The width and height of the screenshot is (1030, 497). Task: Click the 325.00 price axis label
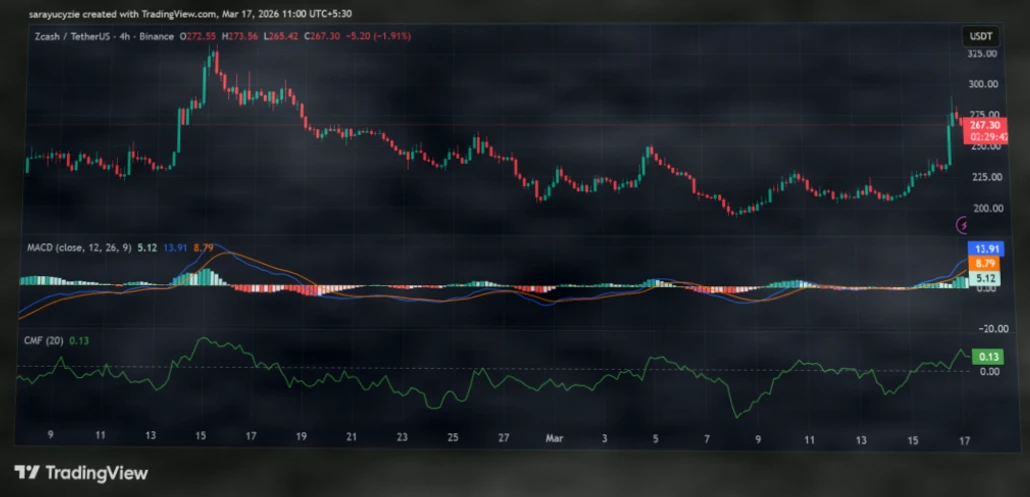click(x=983, y=53)
